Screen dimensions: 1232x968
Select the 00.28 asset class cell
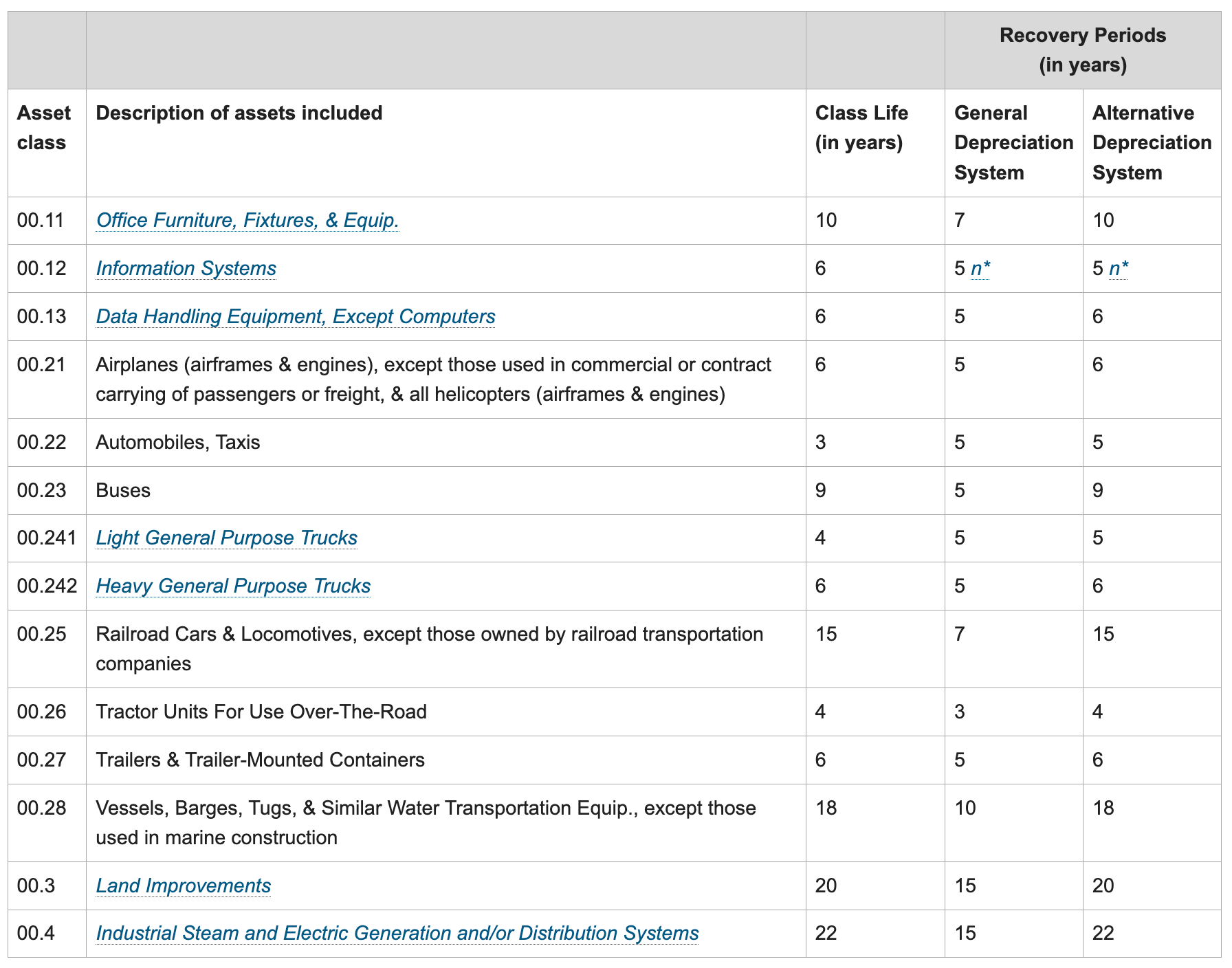47,823
